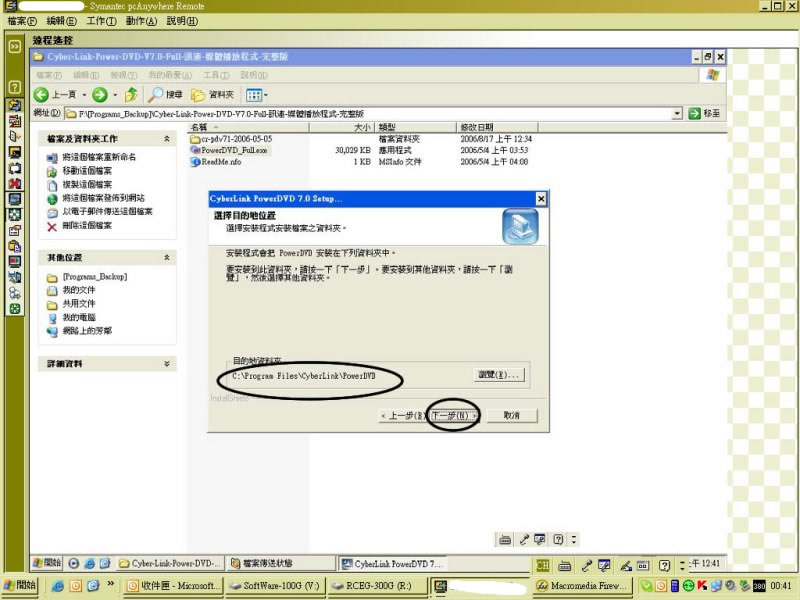Click 複製這個檔案 link
Viewport: 800px width, 600px height.
(87, 185)
